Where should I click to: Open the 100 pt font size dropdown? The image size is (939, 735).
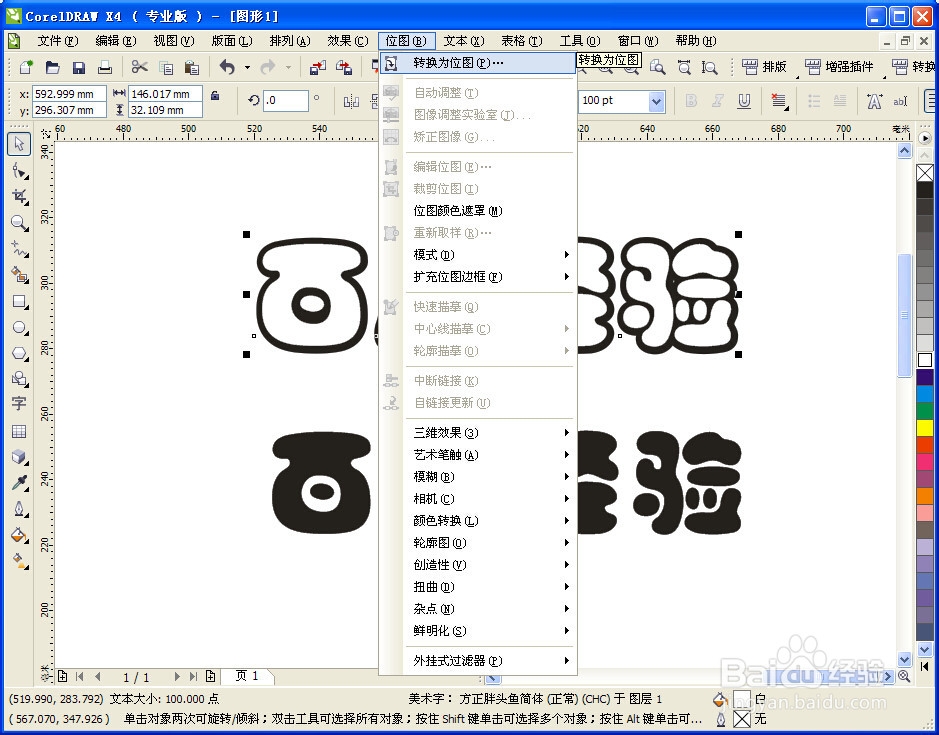click(656, 101)
